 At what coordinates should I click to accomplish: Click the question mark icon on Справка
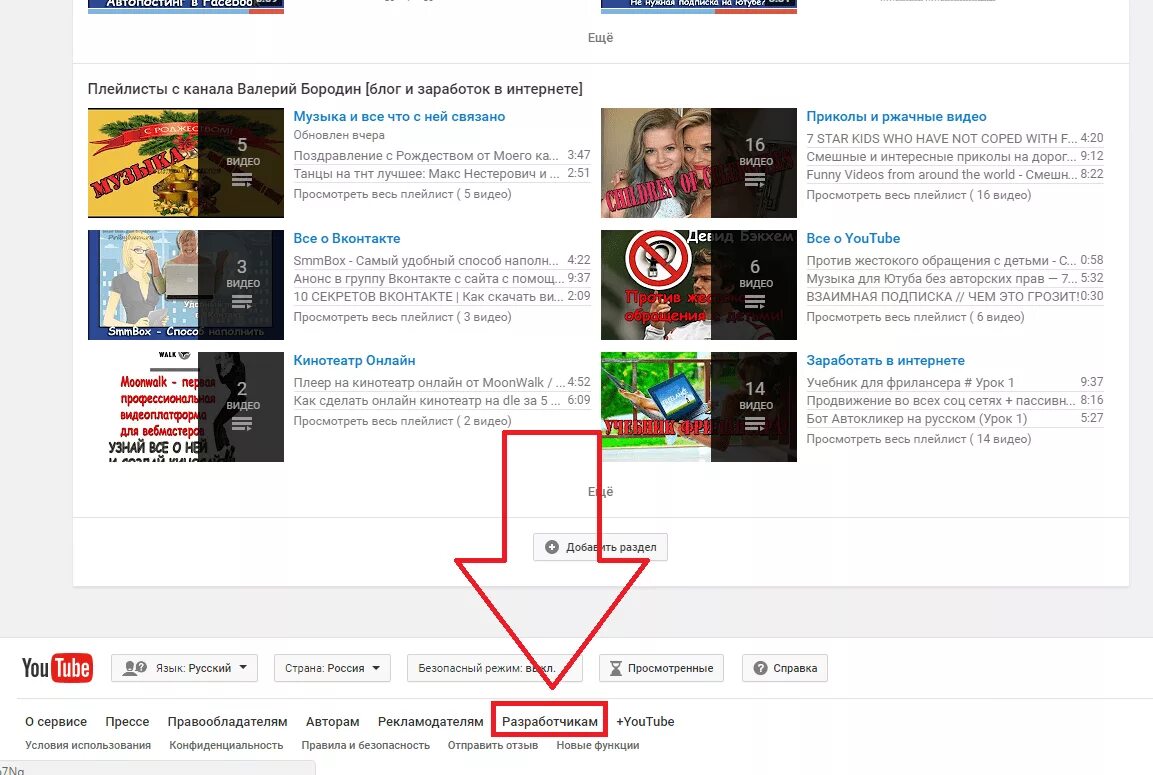coord(760,668)
